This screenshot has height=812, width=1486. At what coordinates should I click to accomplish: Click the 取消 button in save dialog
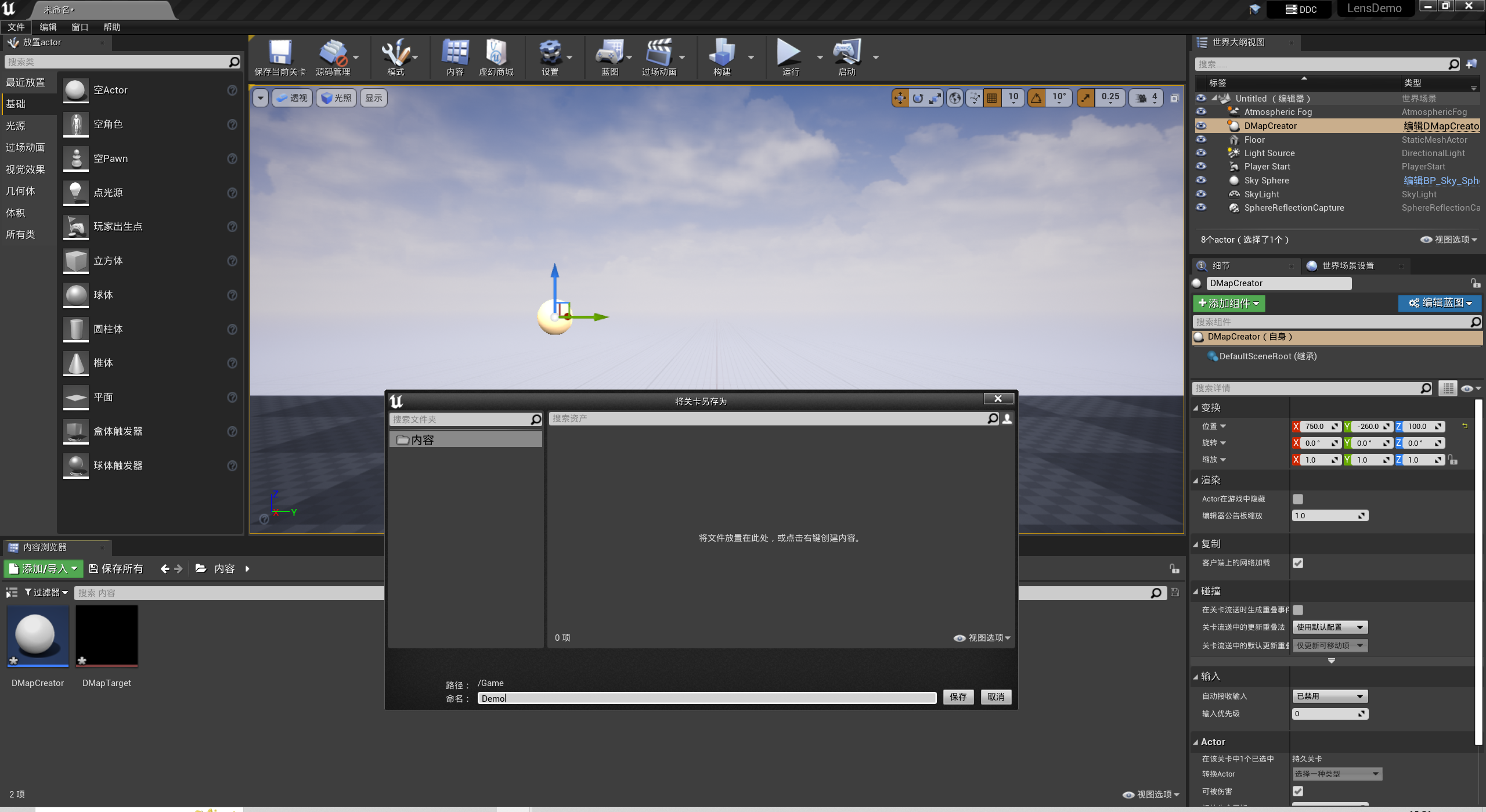[x=996, y=697]
